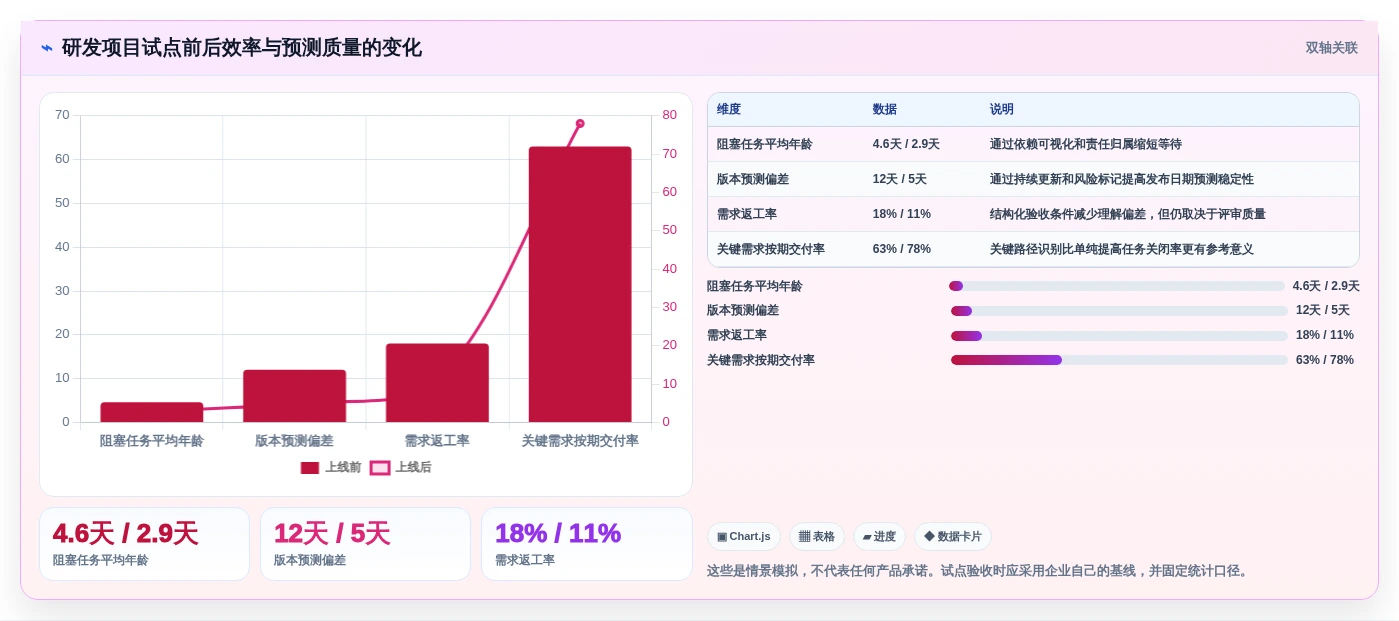Click the 18% / 11% table cell
Viewport: 1399px width, 621px height.
click(x=902, y=214)
